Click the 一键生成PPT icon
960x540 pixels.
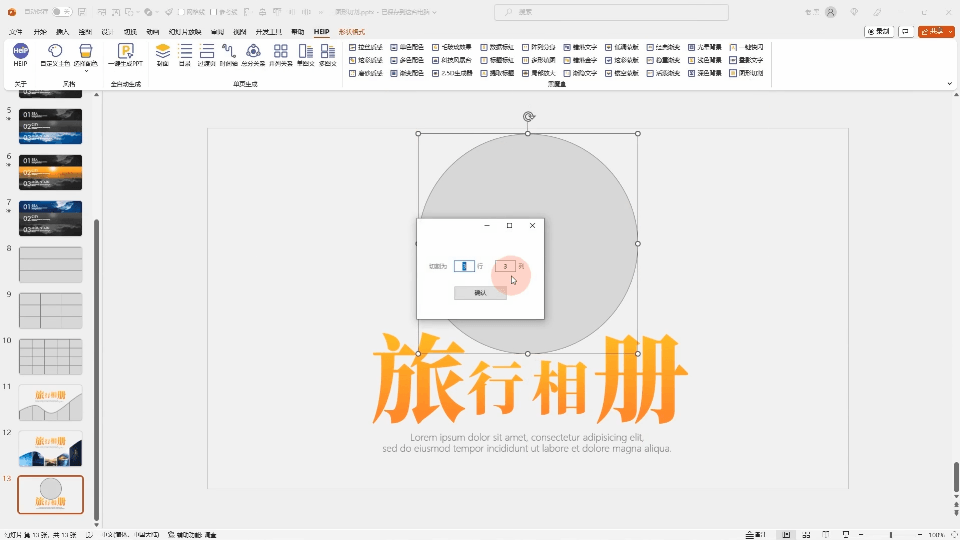pos(126,51)
